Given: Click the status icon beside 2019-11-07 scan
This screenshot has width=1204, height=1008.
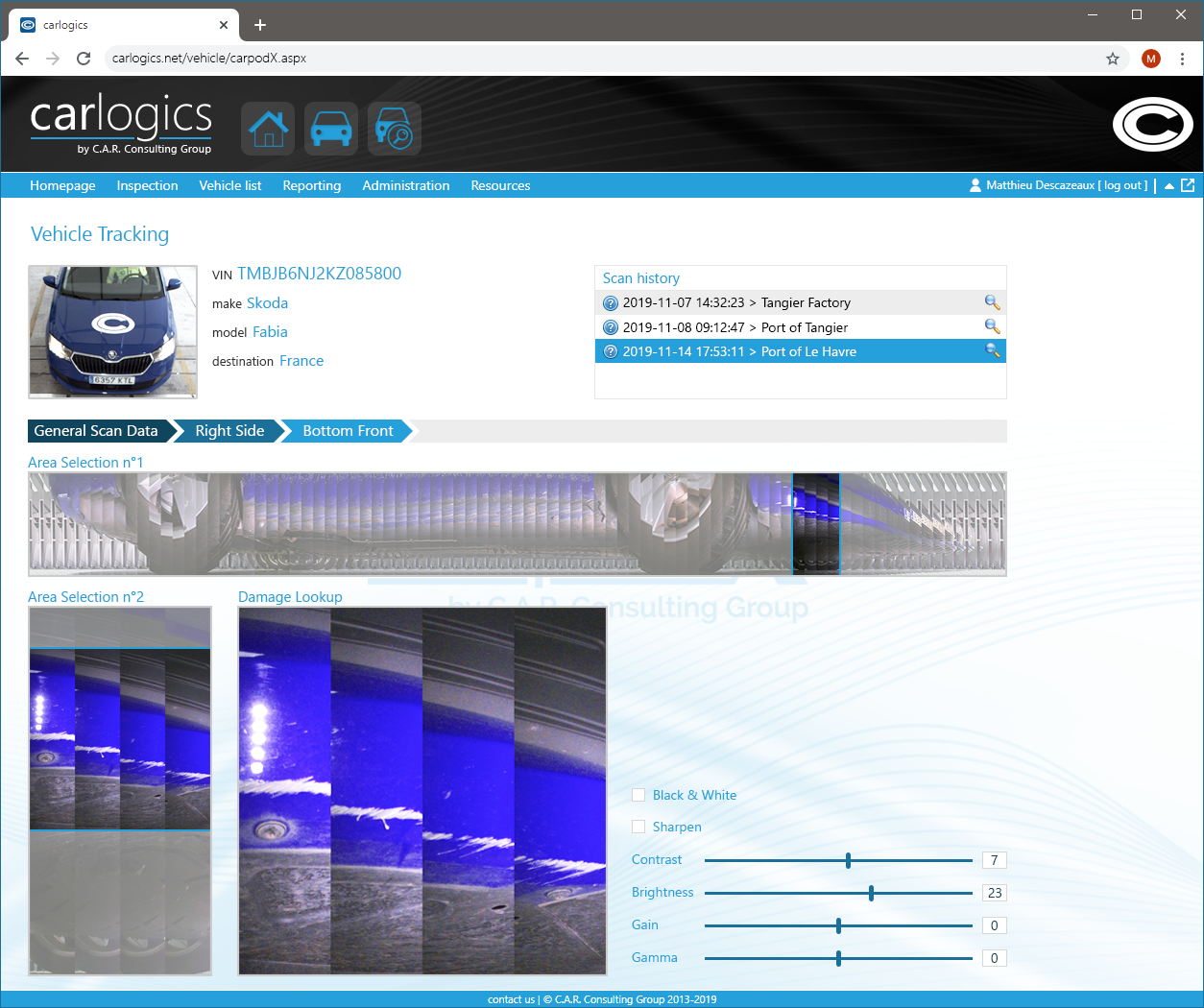Looking at the screenshot, I should [x=610, y=303].
